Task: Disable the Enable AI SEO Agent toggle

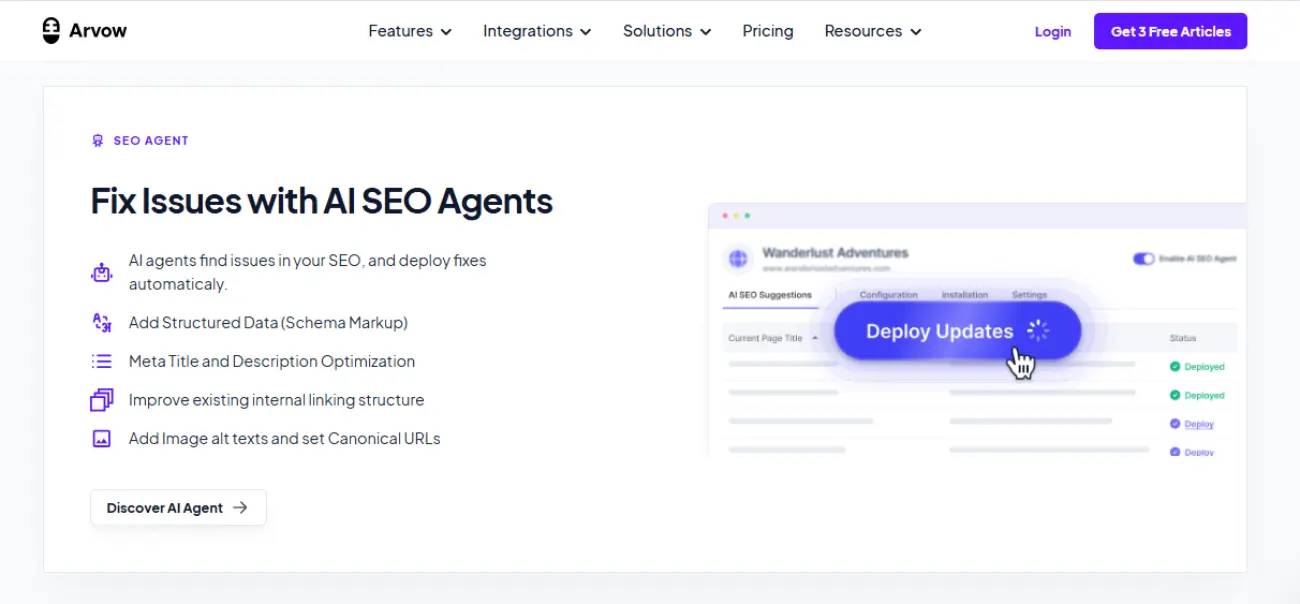Action: (1143, 258)
